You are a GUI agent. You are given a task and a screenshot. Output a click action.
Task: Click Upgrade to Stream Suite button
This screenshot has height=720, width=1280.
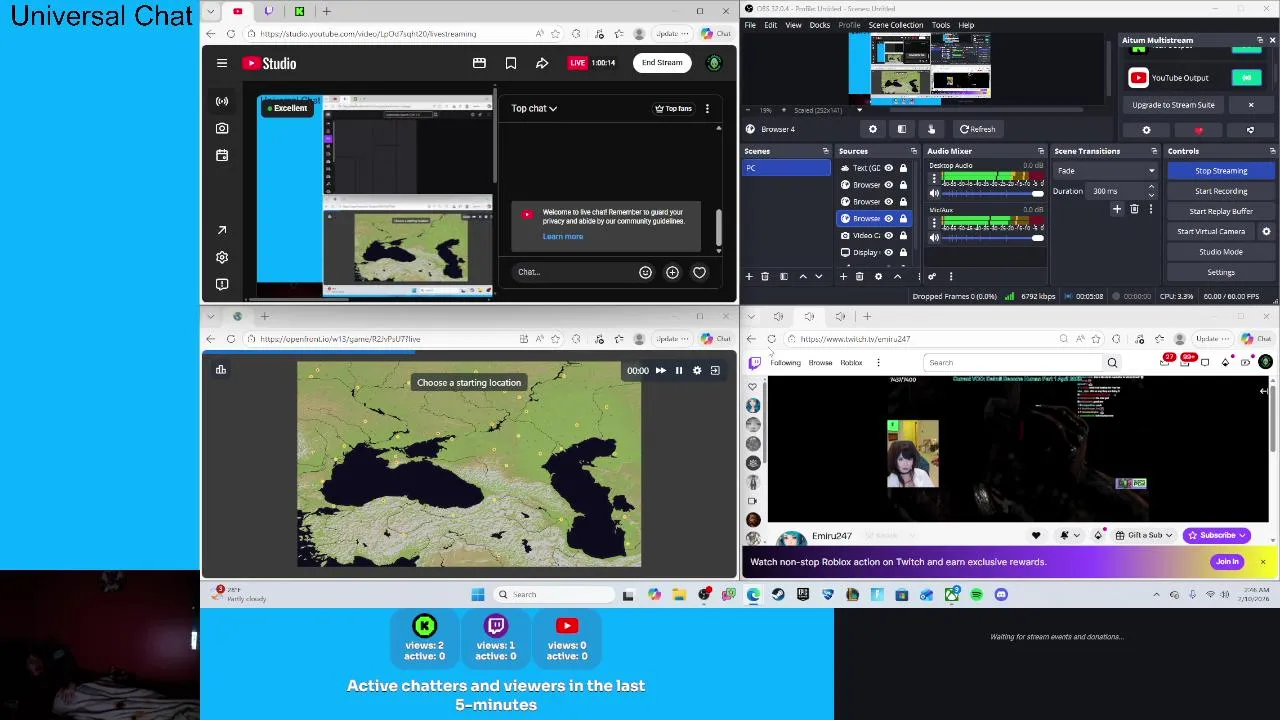1173,105
